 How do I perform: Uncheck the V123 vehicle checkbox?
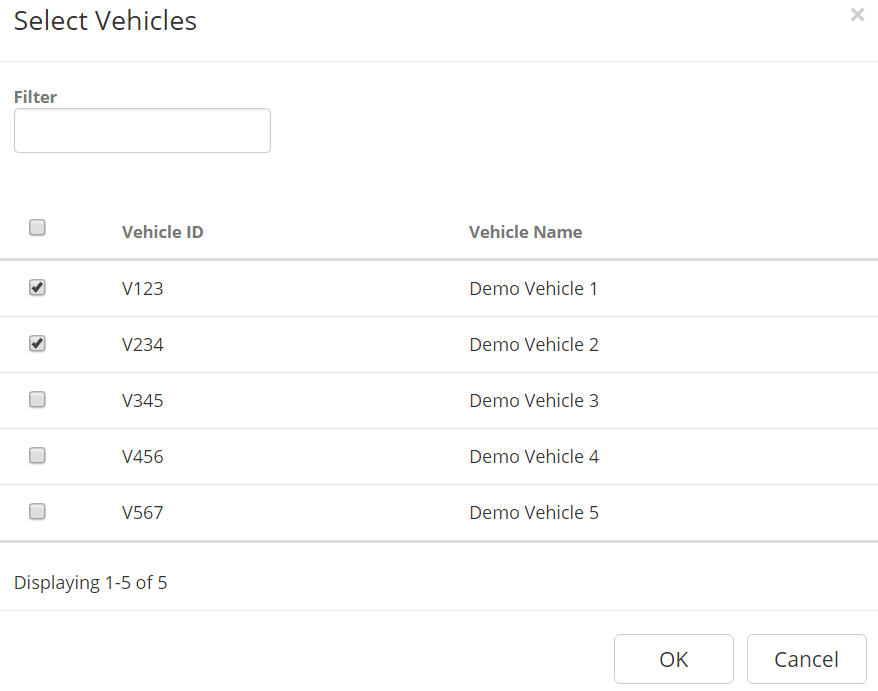[37, 288]
